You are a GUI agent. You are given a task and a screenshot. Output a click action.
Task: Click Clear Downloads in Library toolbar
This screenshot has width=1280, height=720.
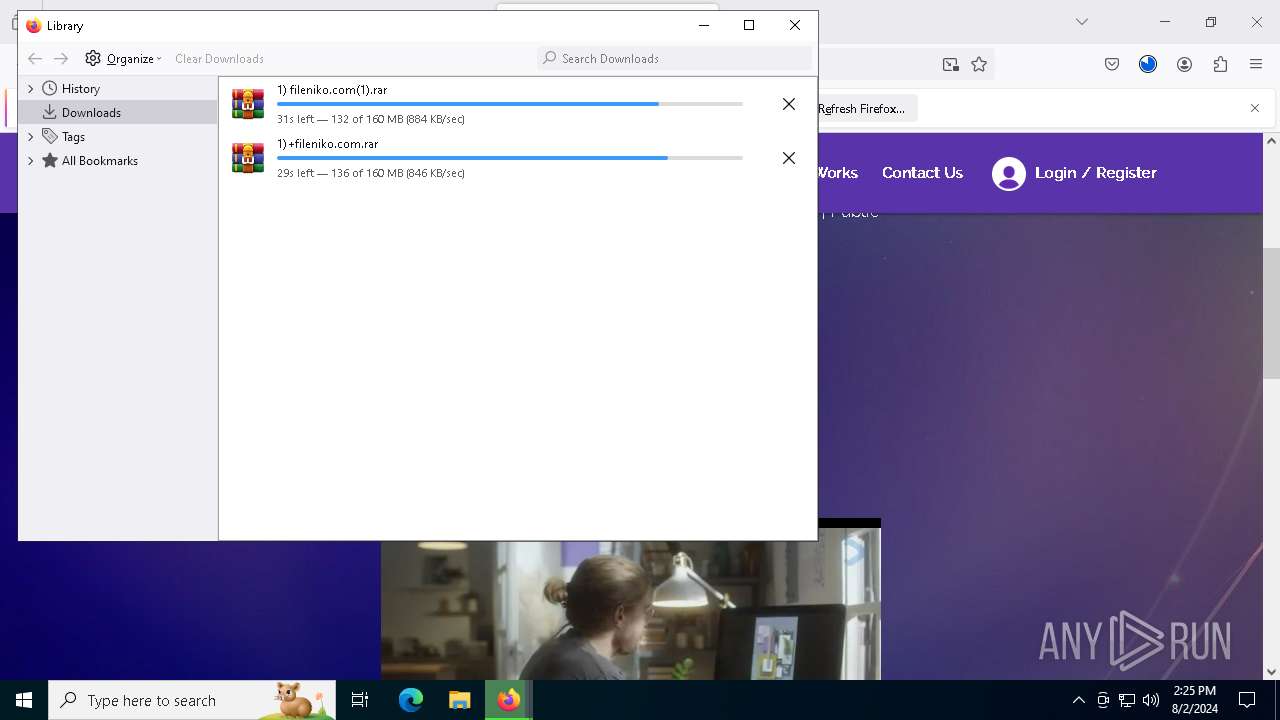click(219, 59)
